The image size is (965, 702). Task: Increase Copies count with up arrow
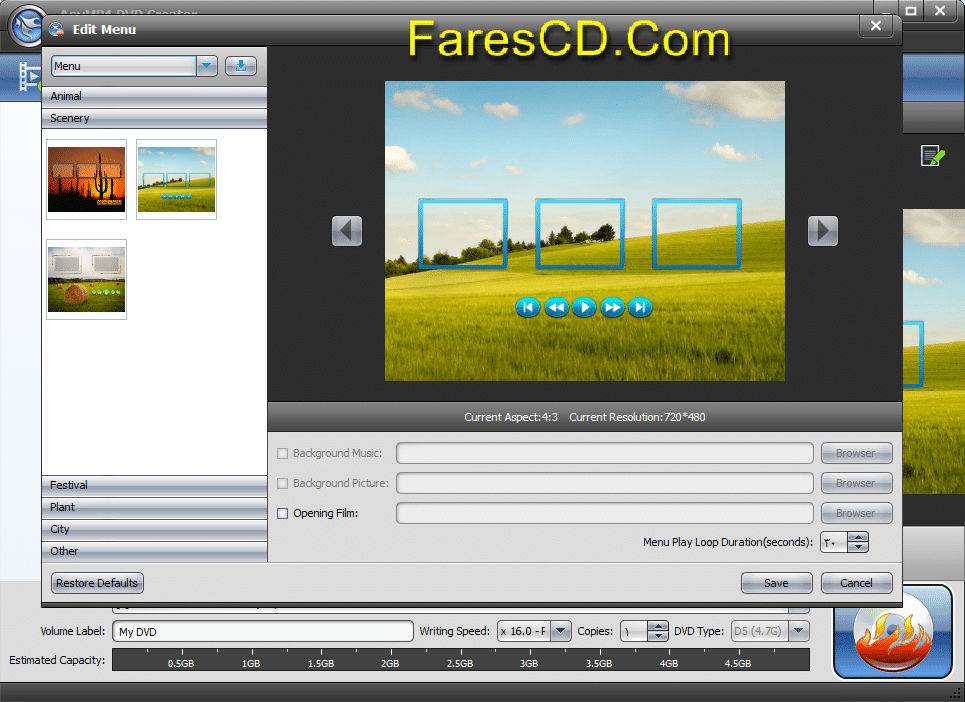tap(658, 626)
